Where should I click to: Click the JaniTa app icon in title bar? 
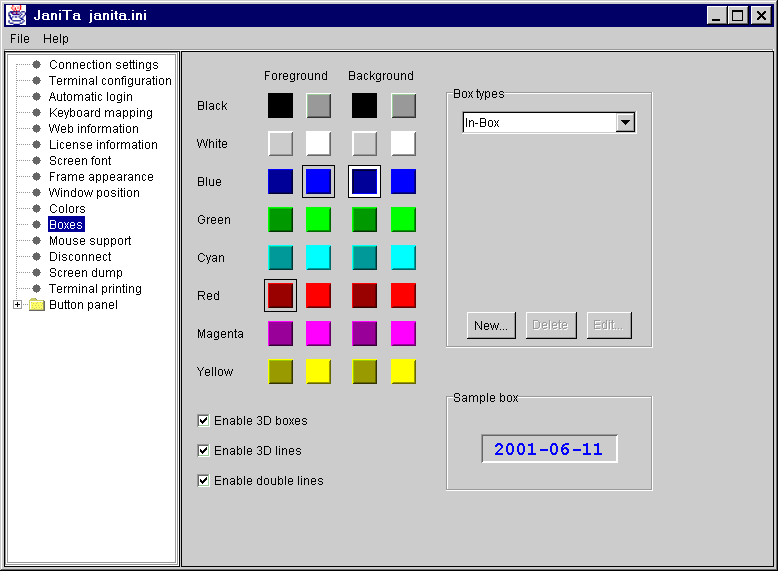click(17, 15)
